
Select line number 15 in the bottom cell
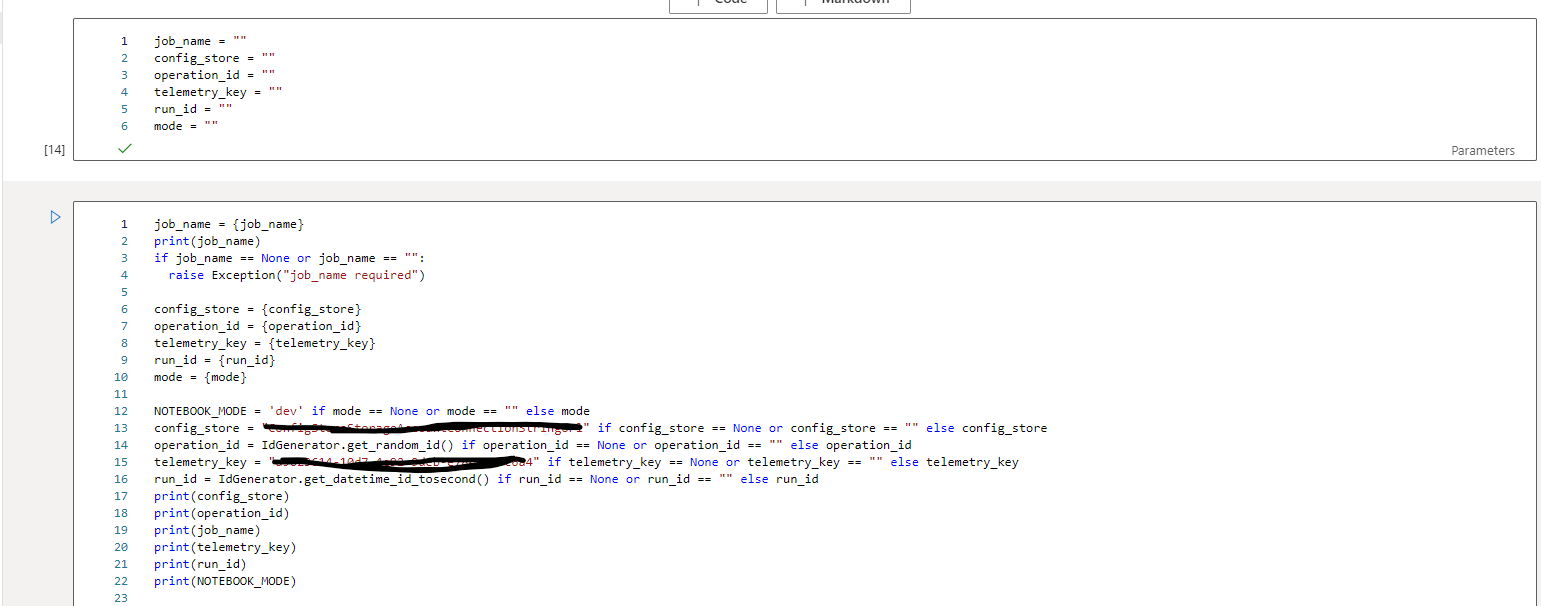point(120,461)
